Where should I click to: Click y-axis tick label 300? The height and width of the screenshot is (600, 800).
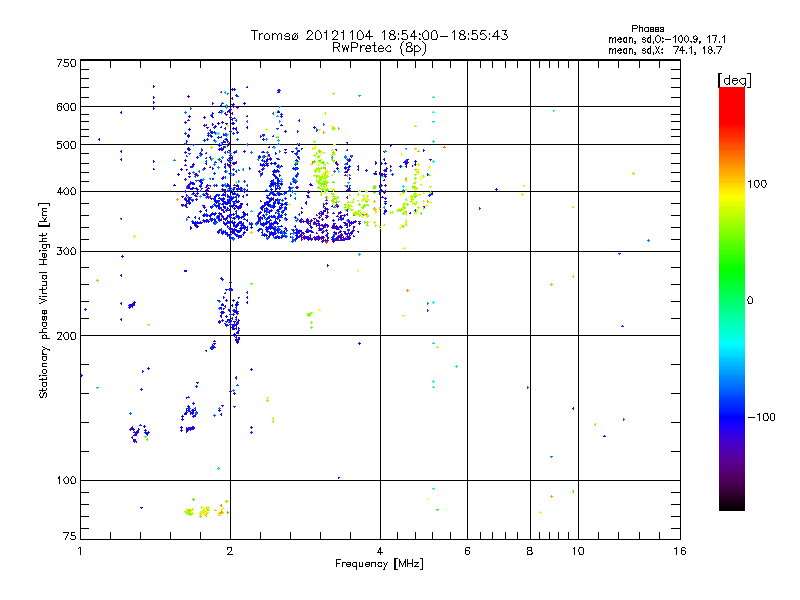pyautogui.click(x=66, y=252)
